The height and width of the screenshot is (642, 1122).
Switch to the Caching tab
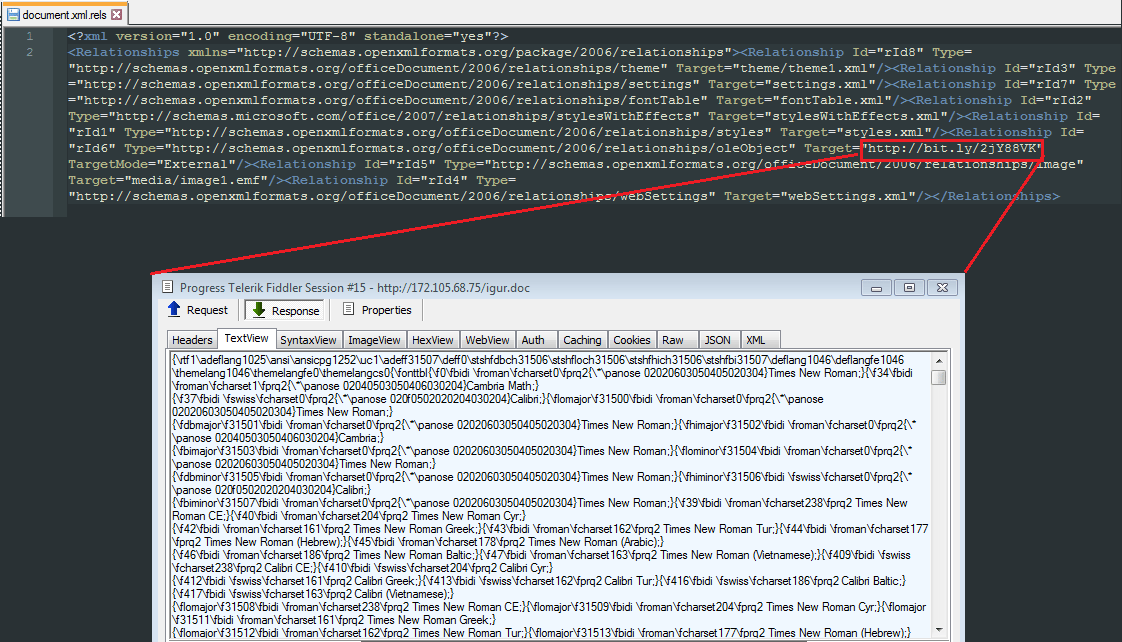(x=581, y=340)
